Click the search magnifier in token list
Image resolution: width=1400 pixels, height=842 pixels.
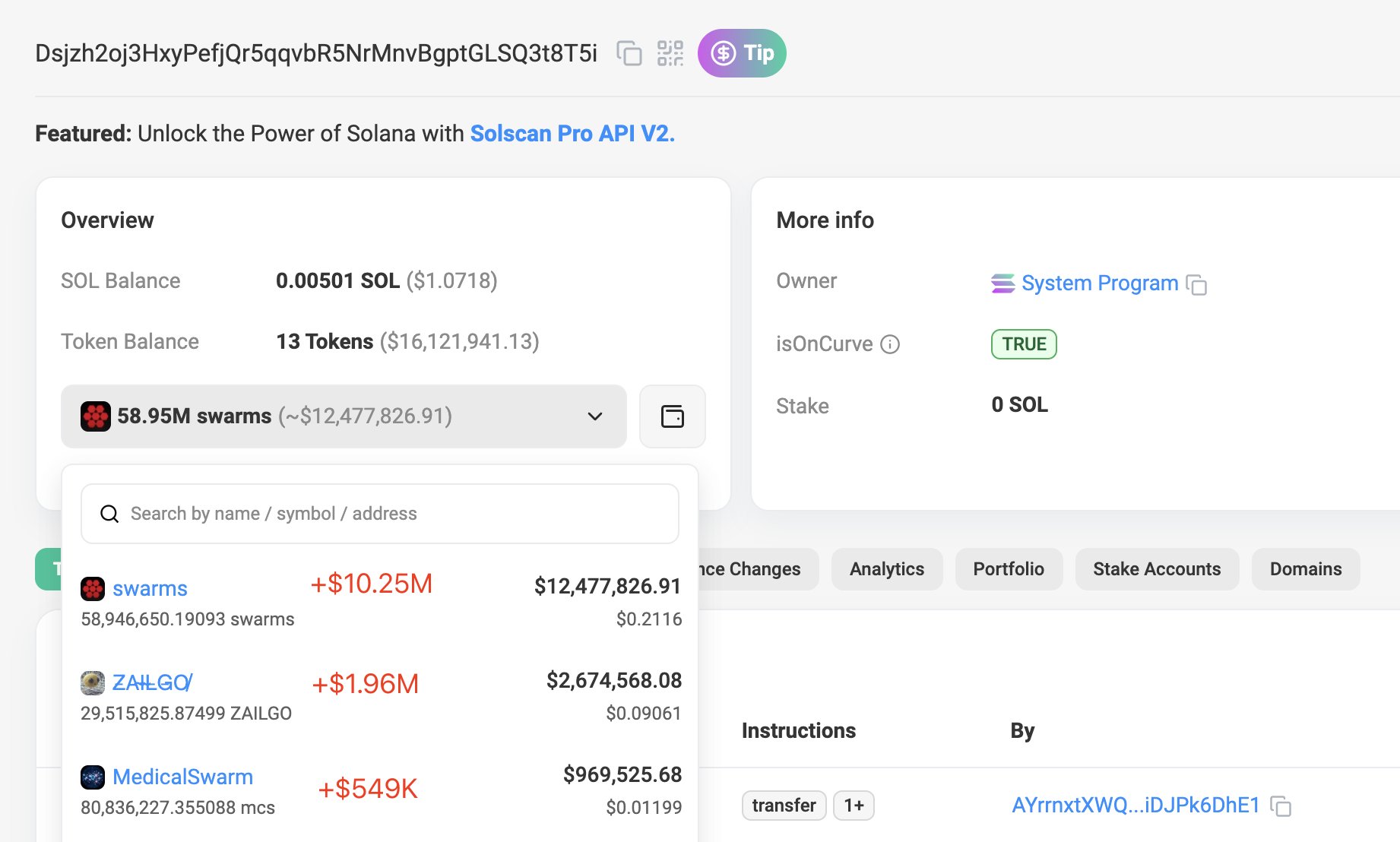pyautogui.click(x=109, y=514)
